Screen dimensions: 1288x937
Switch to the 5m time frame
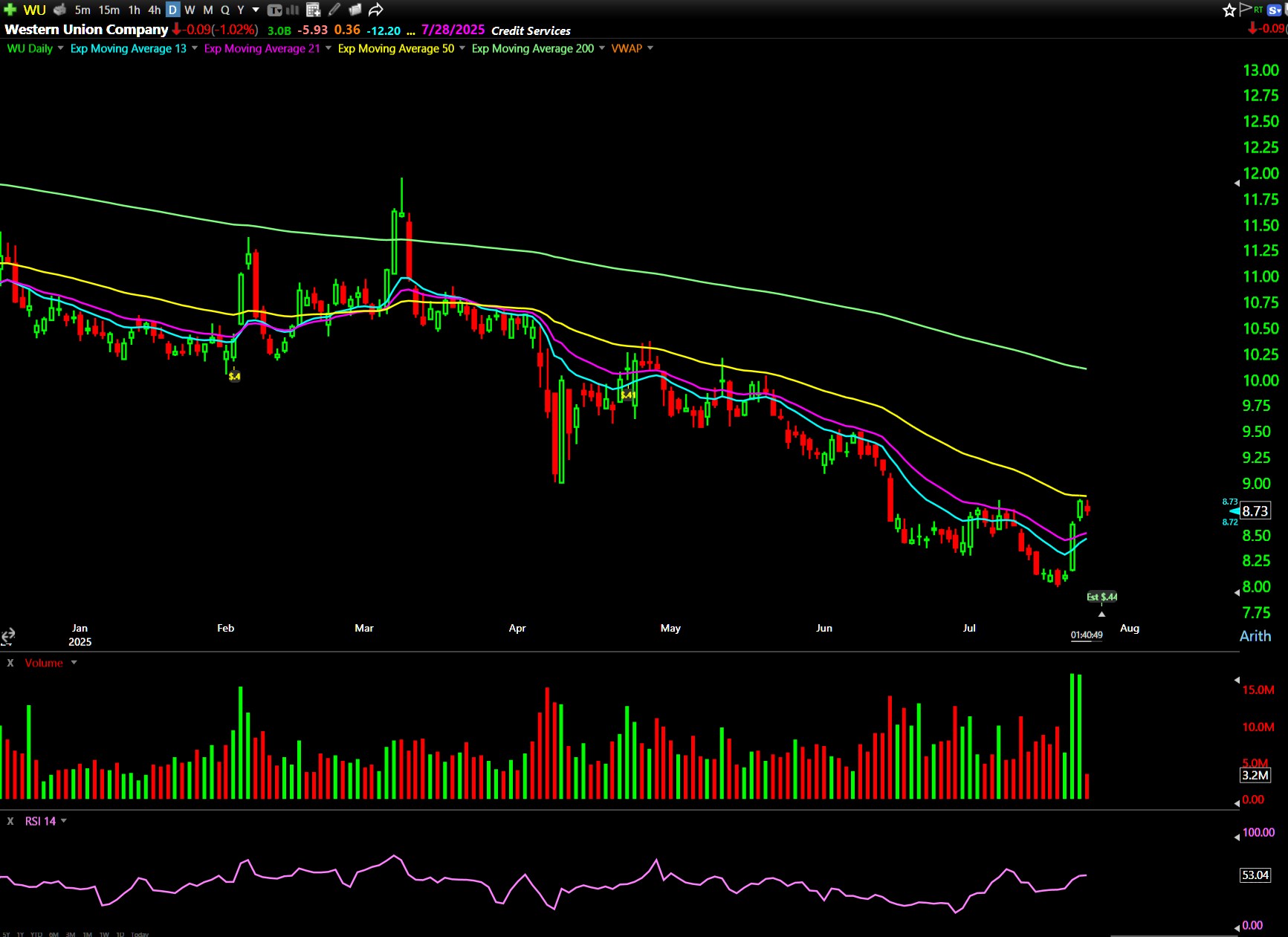pos(82,10)
